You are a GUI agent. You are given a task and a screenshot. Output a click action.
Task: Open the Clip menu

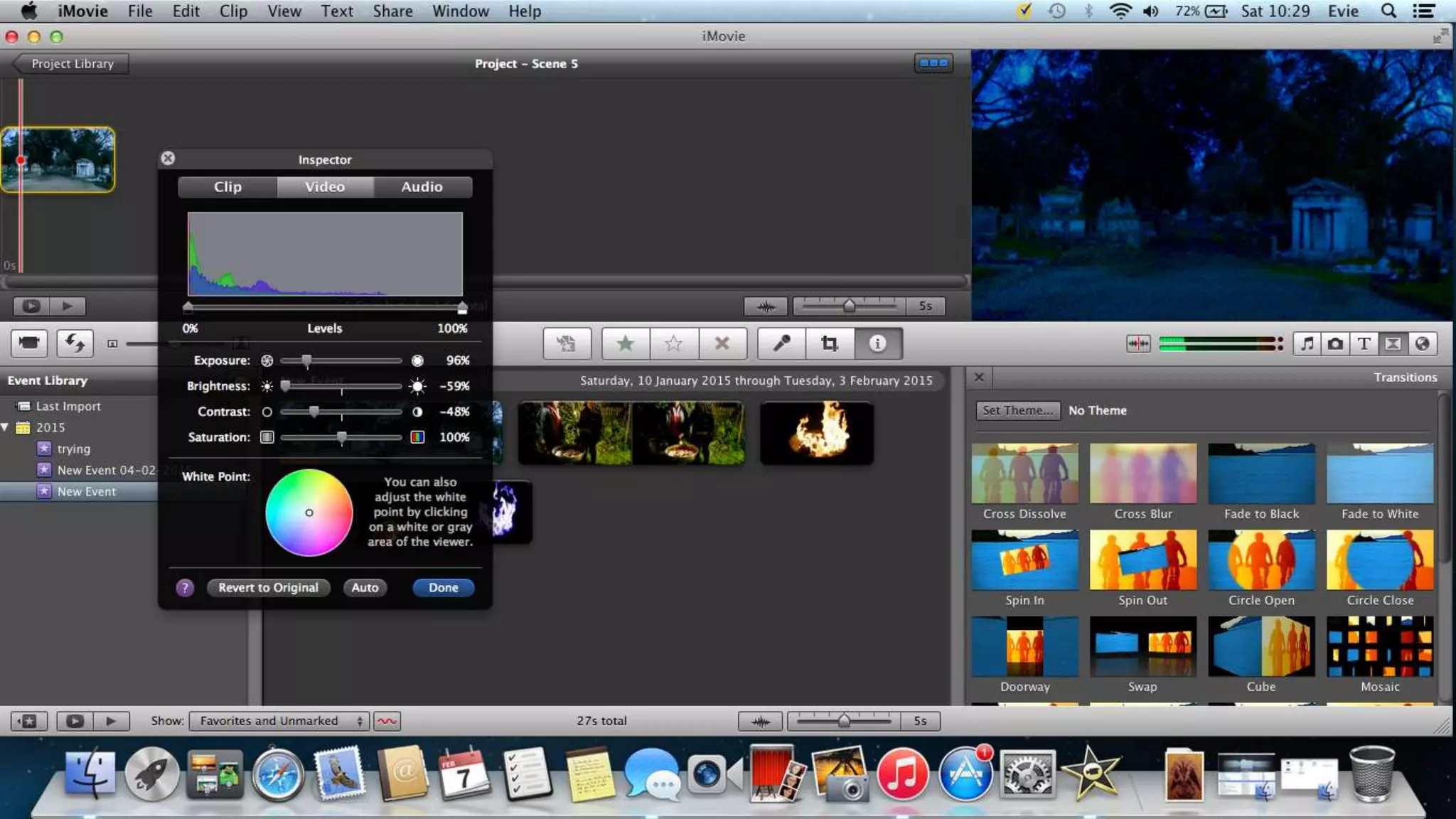tap(233, 11)
